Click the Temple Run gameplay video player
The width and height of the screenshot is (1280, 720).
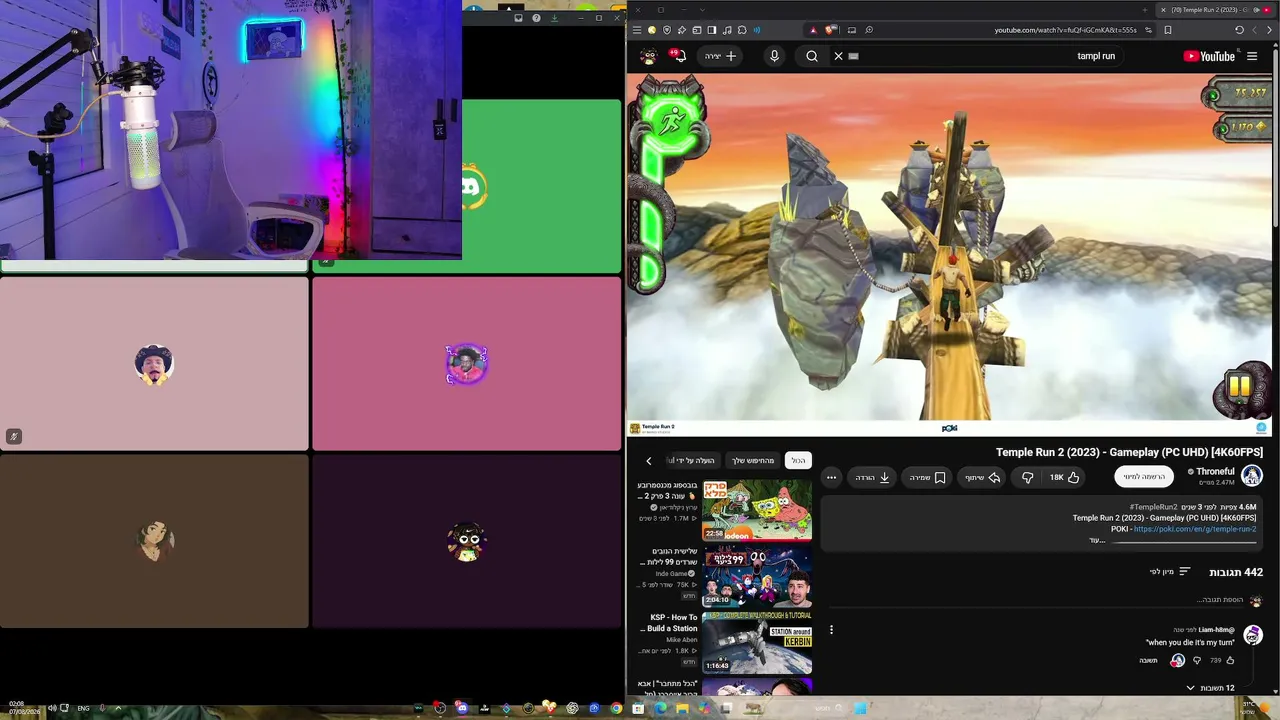point(950,255)
